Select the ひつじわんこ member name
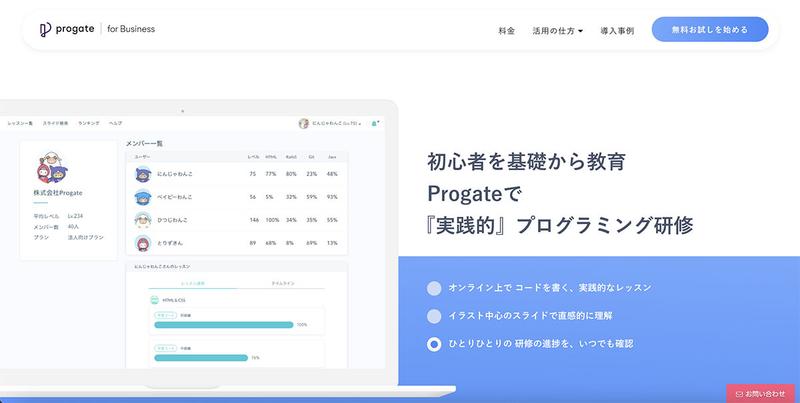 [172, 220]
